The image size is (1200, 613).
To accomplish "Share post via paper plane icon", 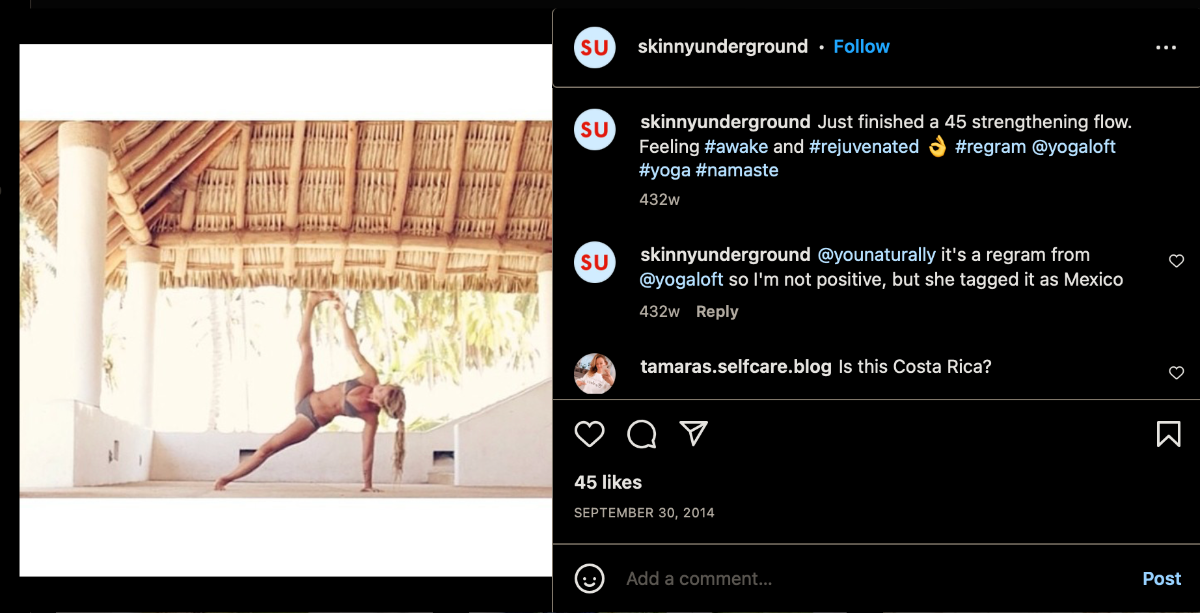I will click(694, 433).
